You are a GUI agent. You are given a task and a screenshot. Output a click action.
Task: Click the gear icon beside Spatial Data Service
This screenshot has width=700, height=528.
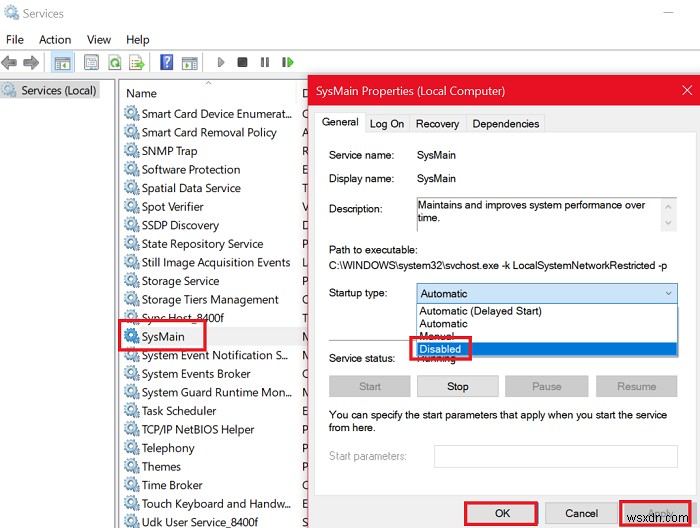coord(132,188)
